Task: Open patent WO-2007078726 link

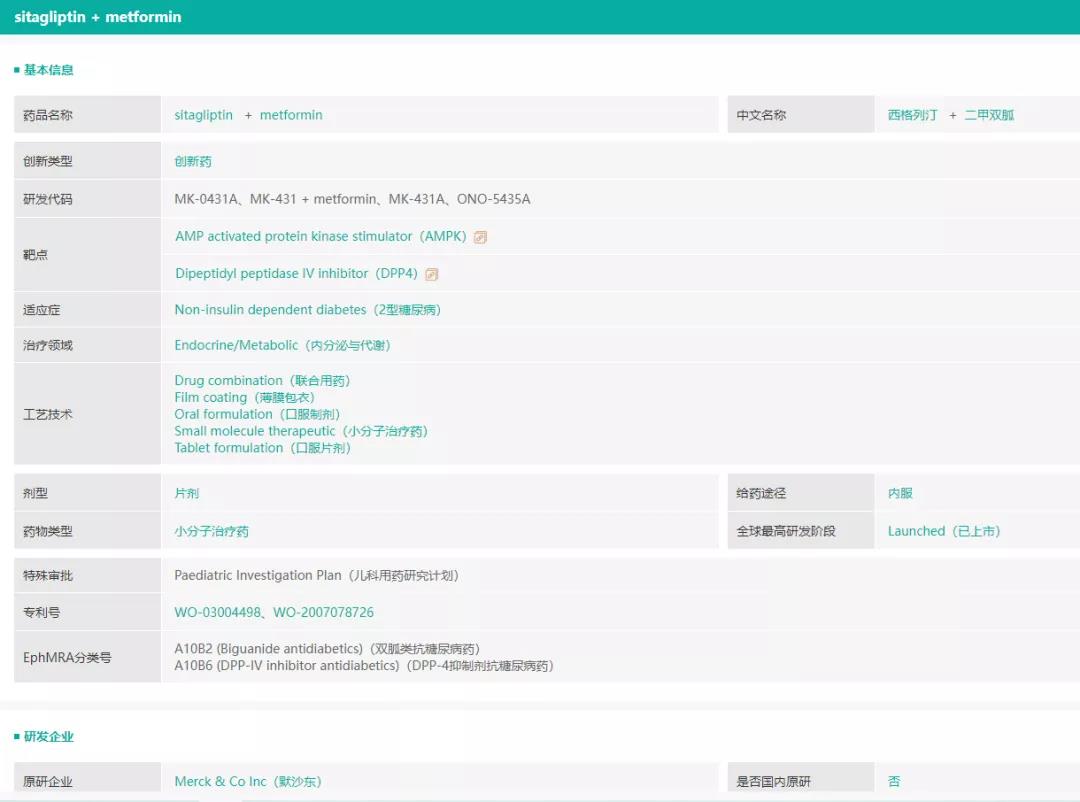Action: tap(323, 612)
